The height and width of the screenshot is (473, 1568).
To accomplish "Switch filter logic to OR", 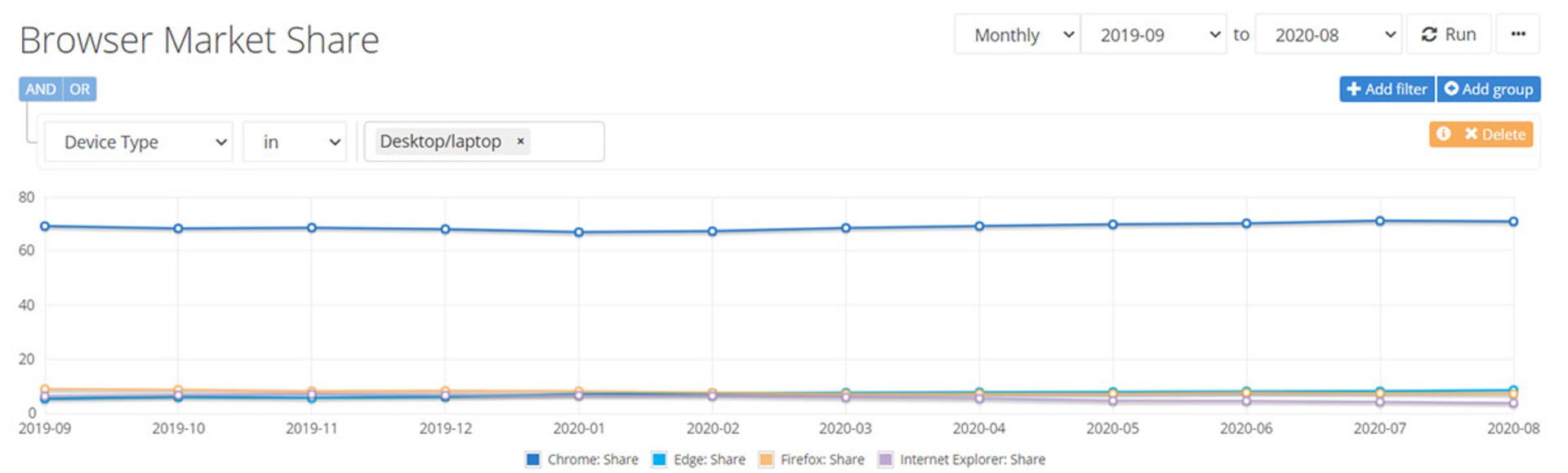I will pyautogui.click(x=79, y=89).
